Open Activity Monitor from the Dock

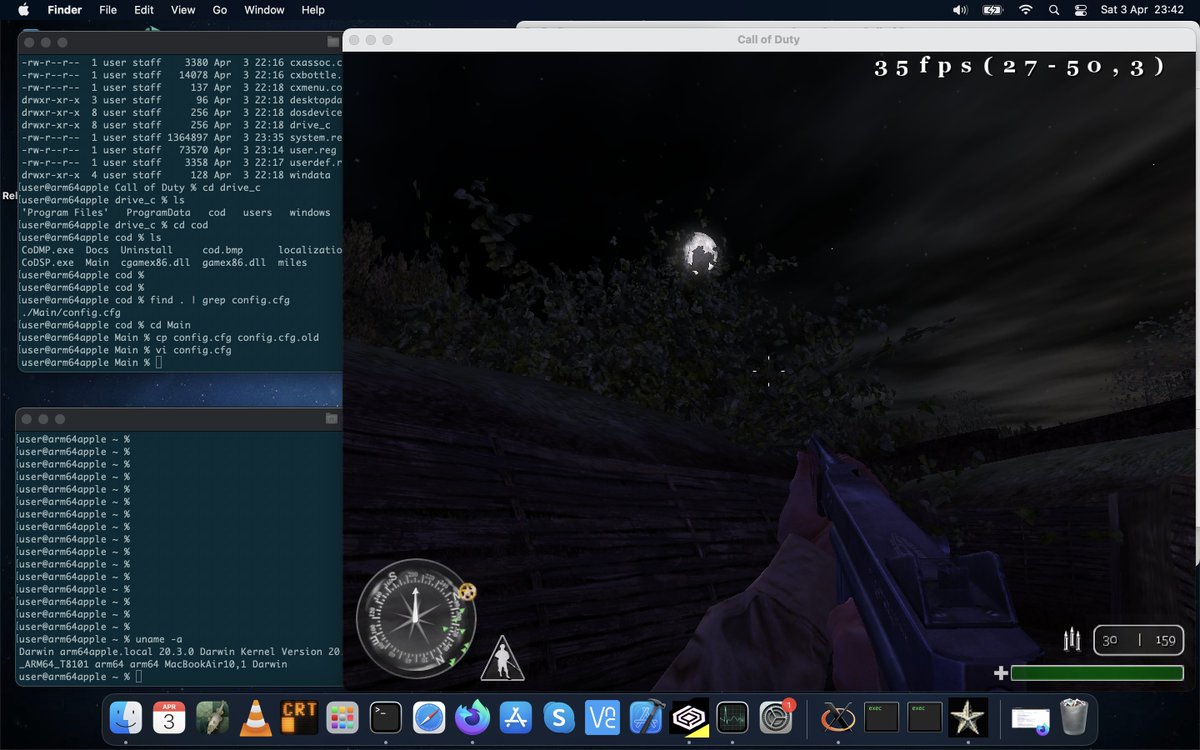coord(732,716)
